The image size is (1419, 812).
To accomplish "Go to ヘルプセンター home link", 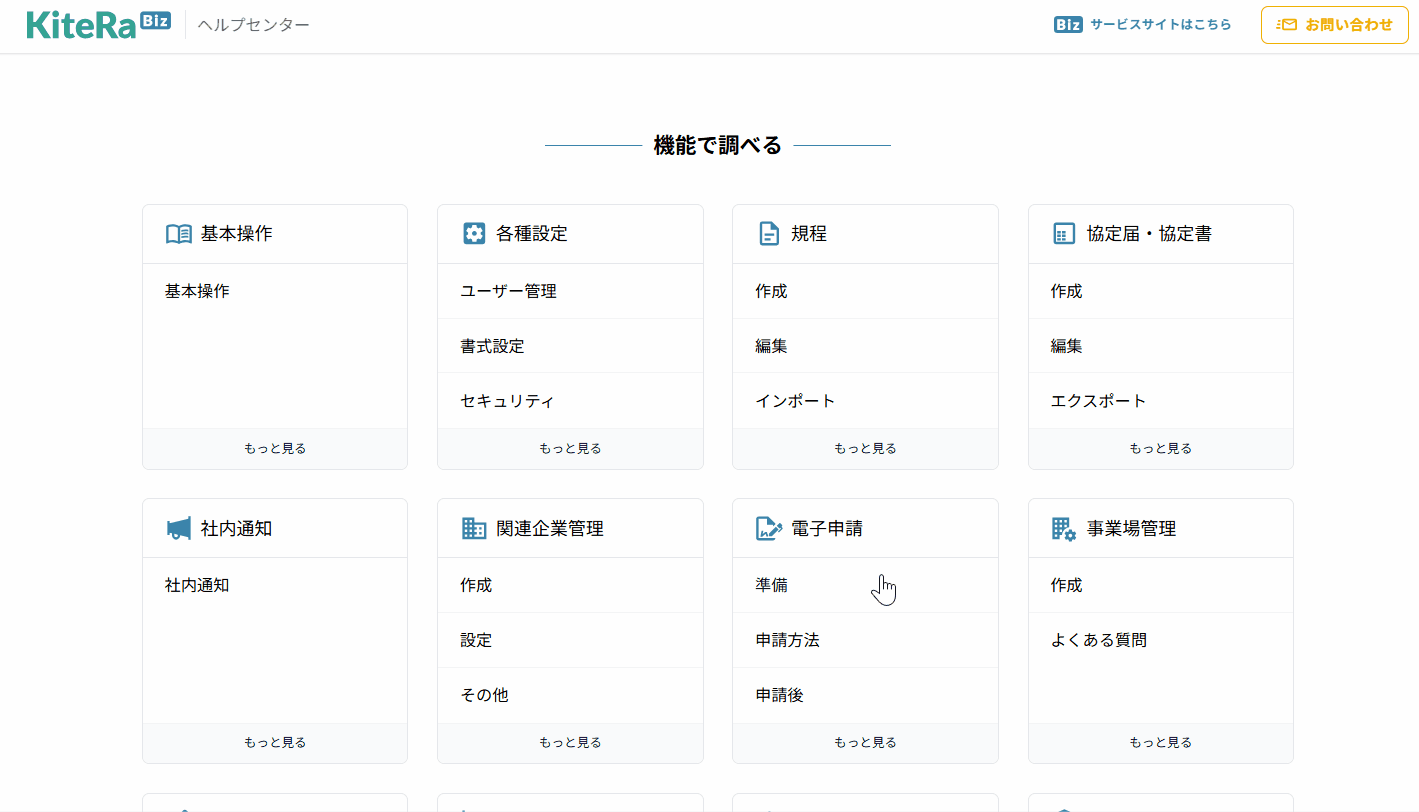I will (x=253, y=25).
